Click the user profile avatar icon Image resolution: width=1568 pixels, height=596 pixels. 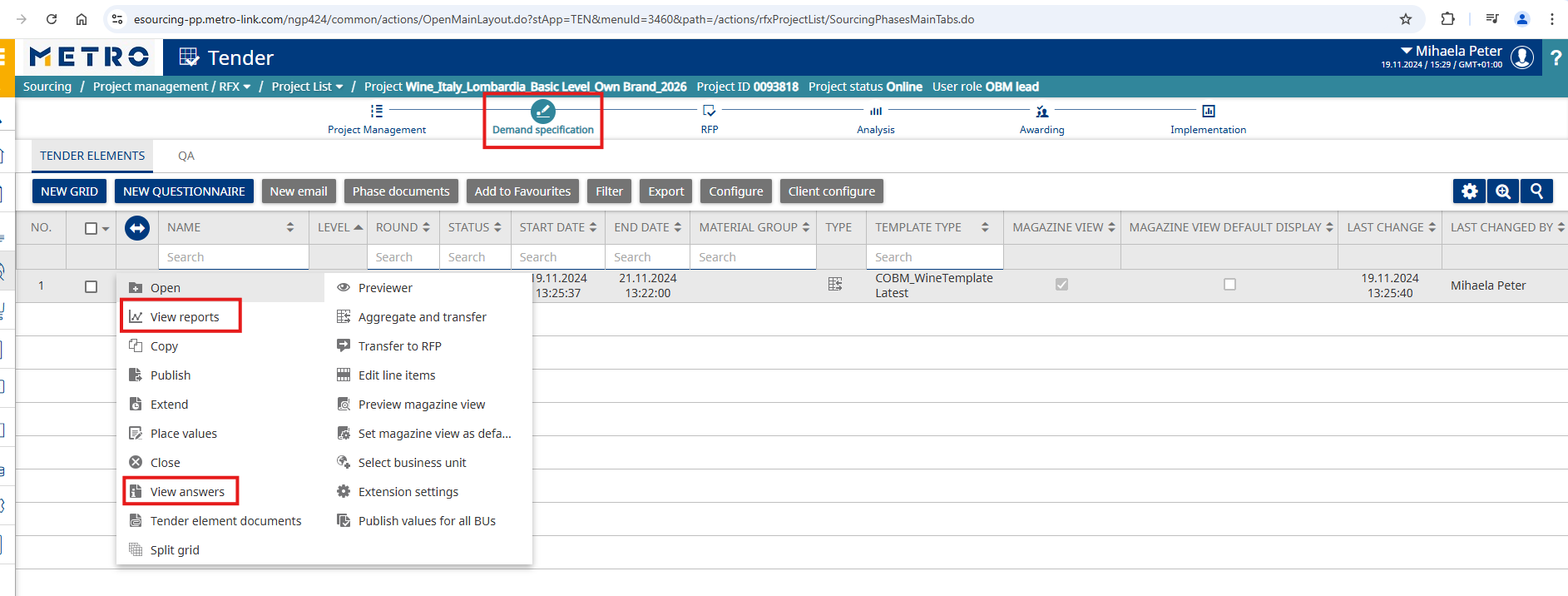[x=1522, y=57]
